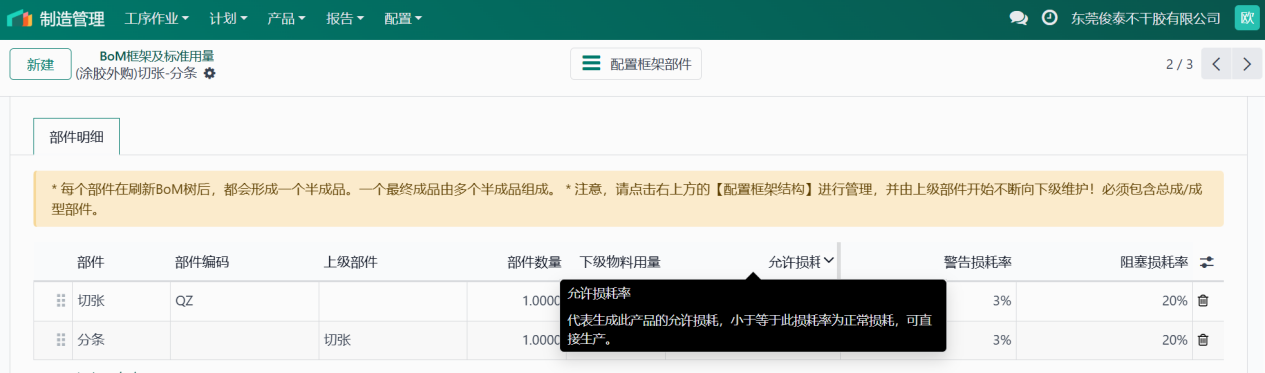Sort by the 部件数量 column header

(534, 262)
